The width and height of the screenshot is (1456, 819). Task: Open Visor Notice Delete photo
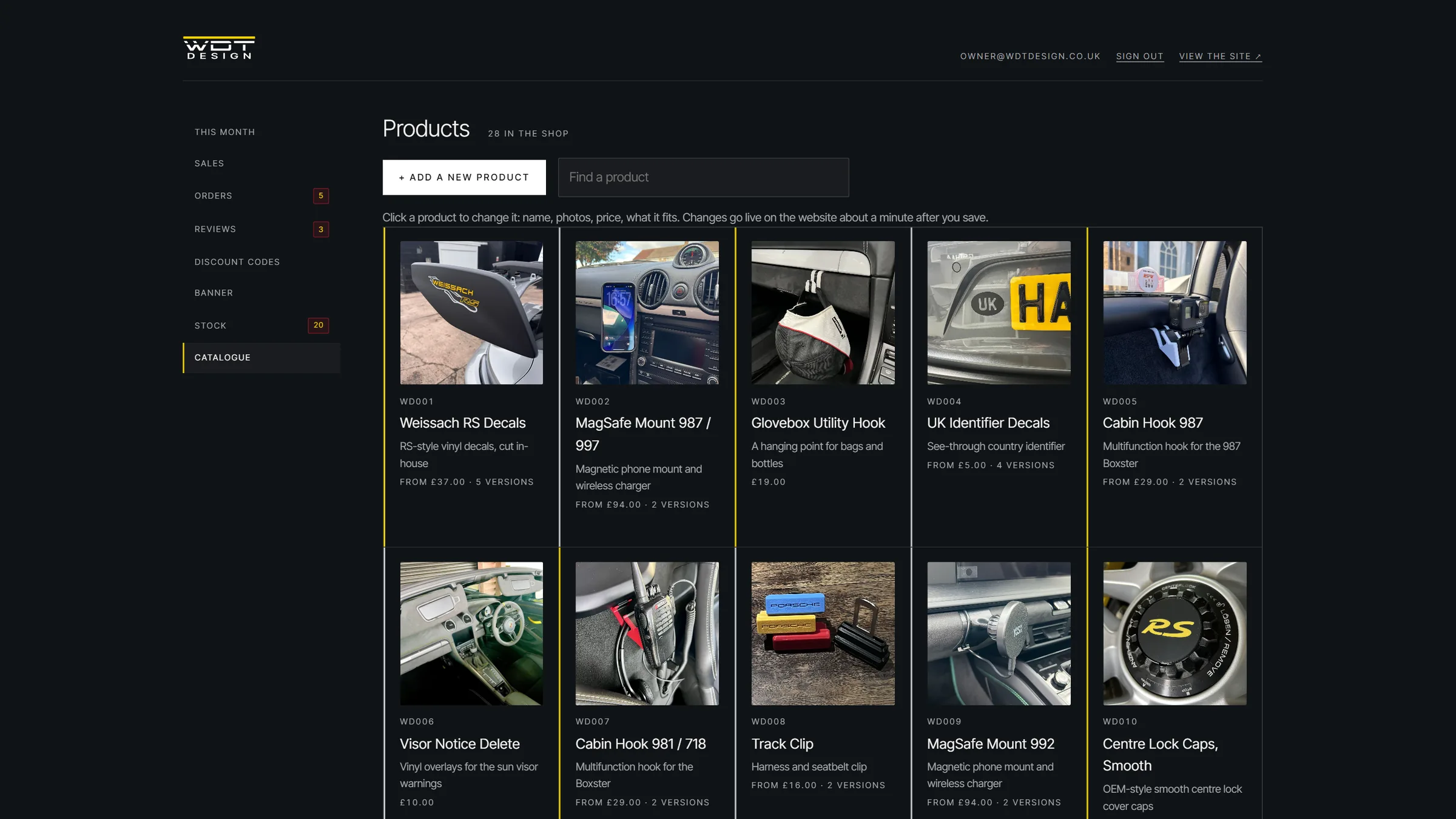click(x=471, y=633)
